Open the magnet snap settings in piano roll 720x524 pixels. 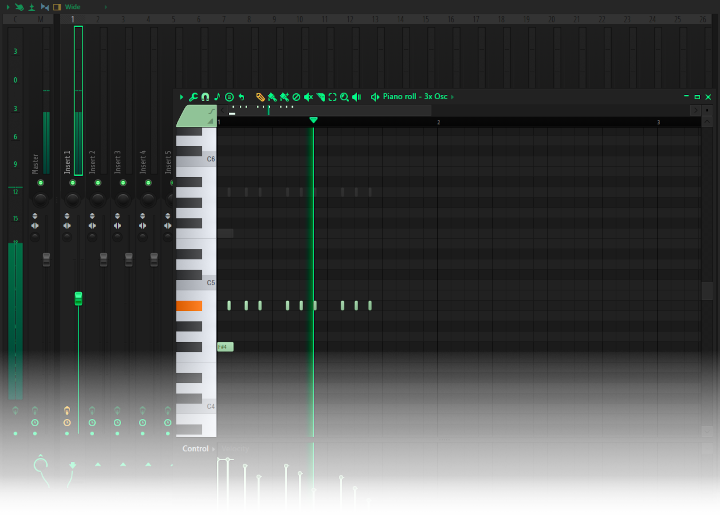[205, 97]
